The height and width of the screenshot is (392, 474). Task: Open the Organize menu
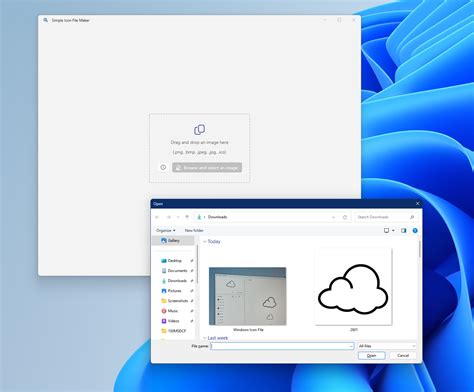166,230
